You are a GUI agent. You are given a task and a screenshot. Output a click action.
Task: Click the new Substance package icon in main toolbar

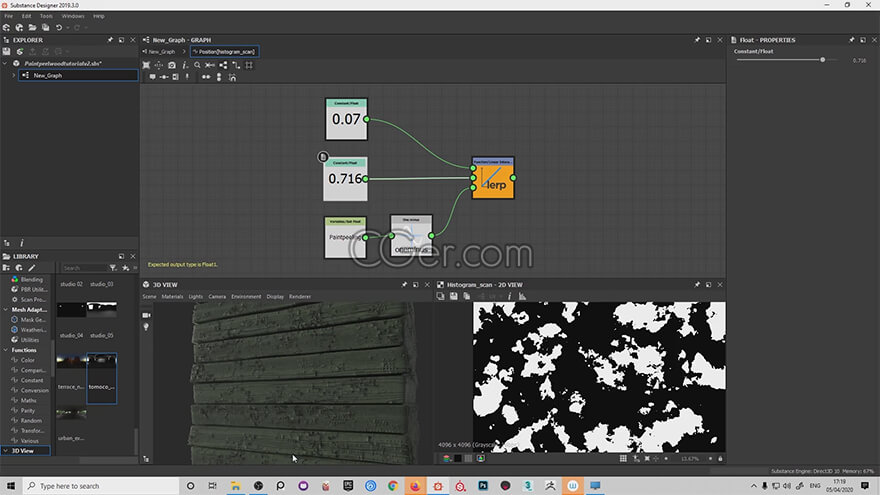6,28
